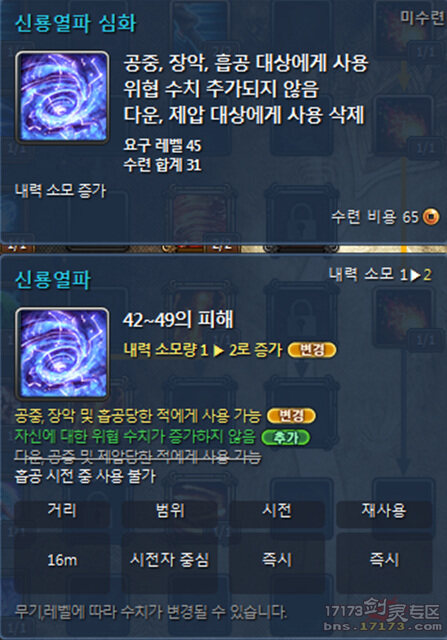Click the gold coin icon beside 수련 비용 65
Viewport: 447px width, 640px height.
click(431, 217)
